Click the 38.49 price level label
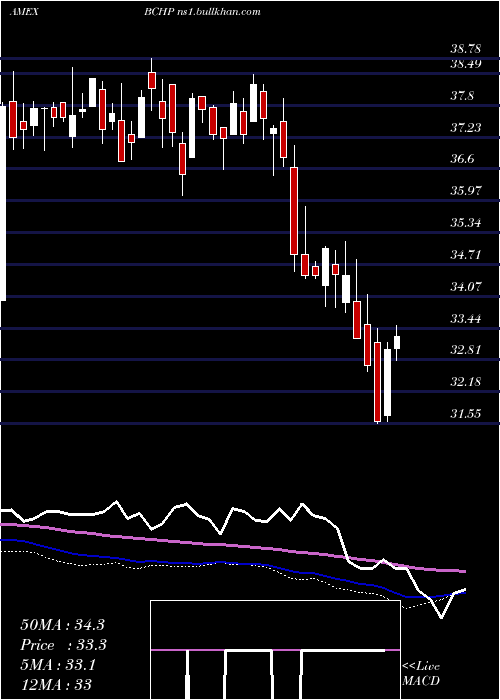This screenshot has width=500, height=700. click(x=466, y=64)
